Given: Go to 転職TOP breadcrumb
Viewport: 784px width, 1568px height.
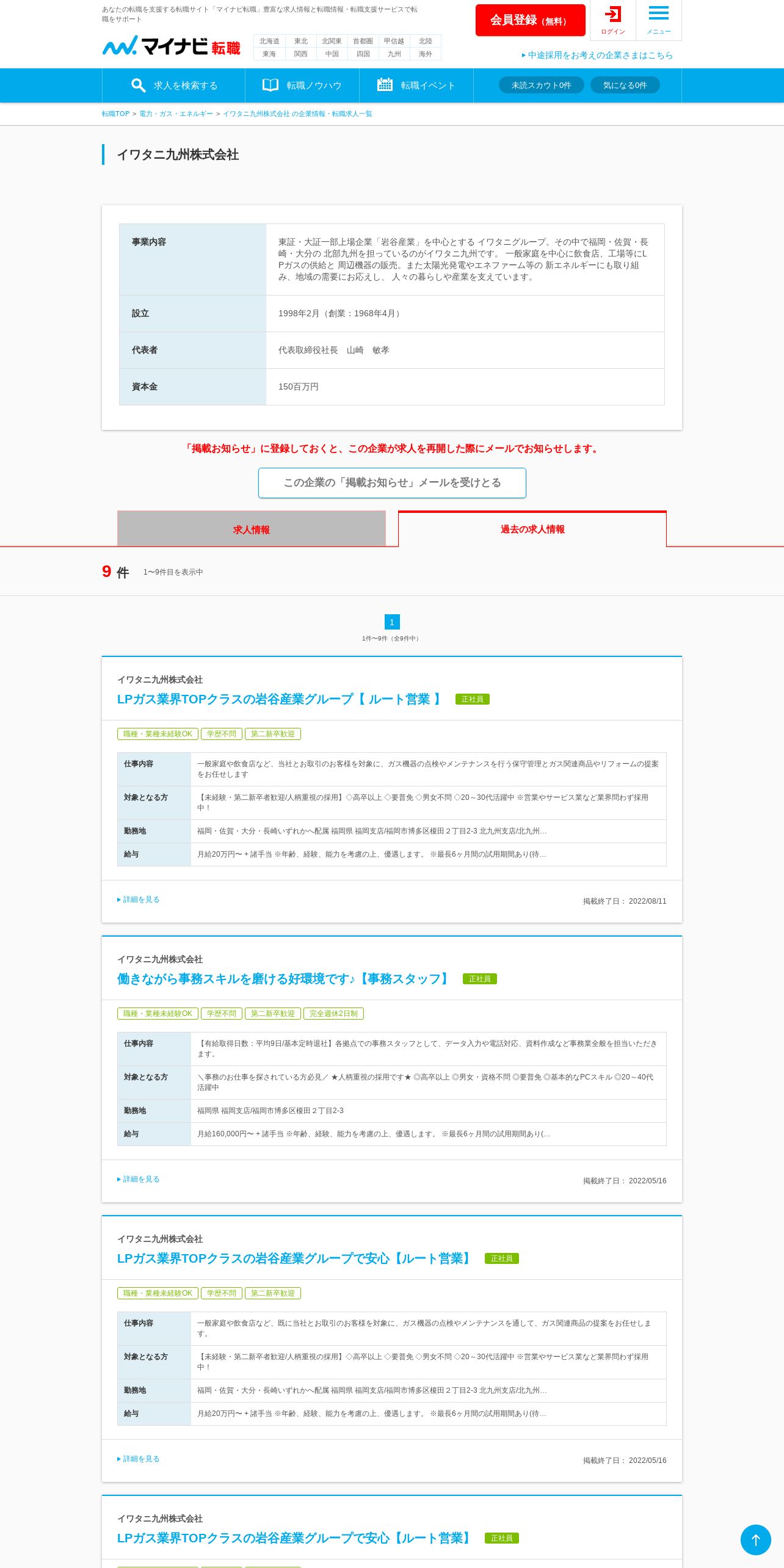Looking at the screenshot, I should click(115, 114).
